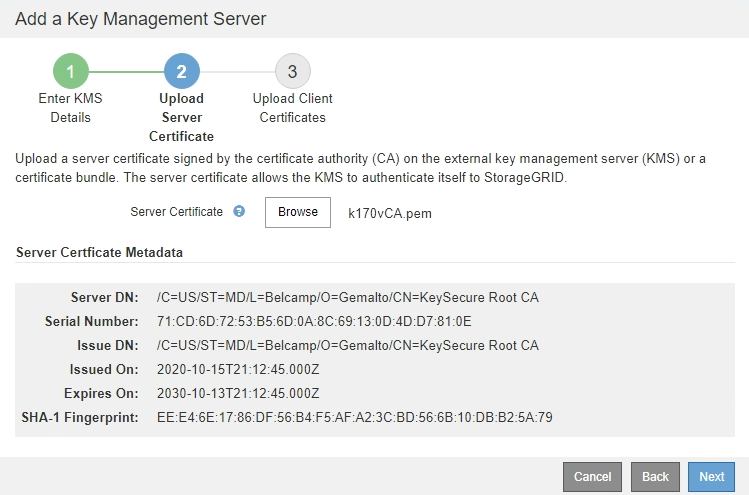Click step 2 circle icon
The height and width of the screenshot is (495, 749).
coord(181,71)
